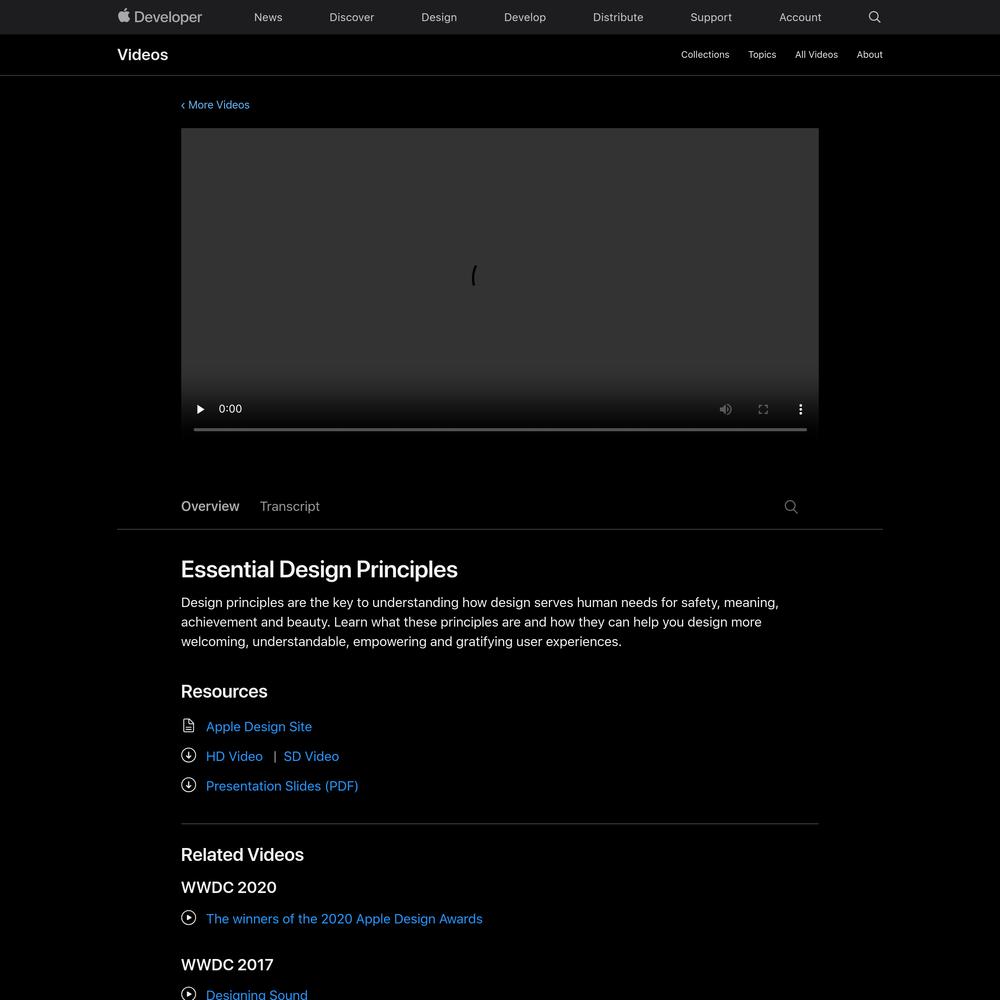Viewport: 1000px width, 1000px height.
Task: Click the Related Videos heading
Action: pos(242,855)
